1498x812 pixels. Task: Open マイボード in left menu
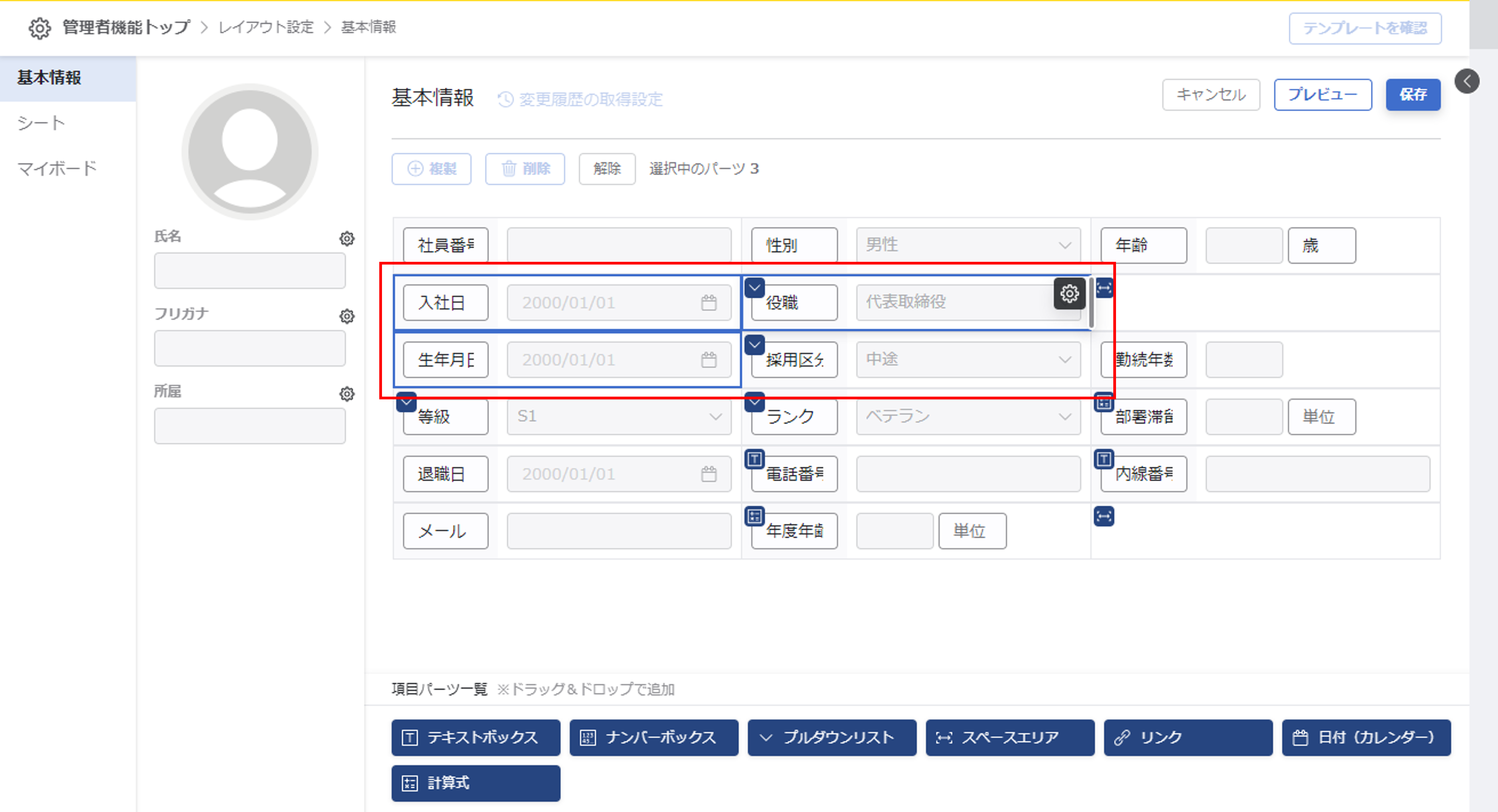point(57,168)
